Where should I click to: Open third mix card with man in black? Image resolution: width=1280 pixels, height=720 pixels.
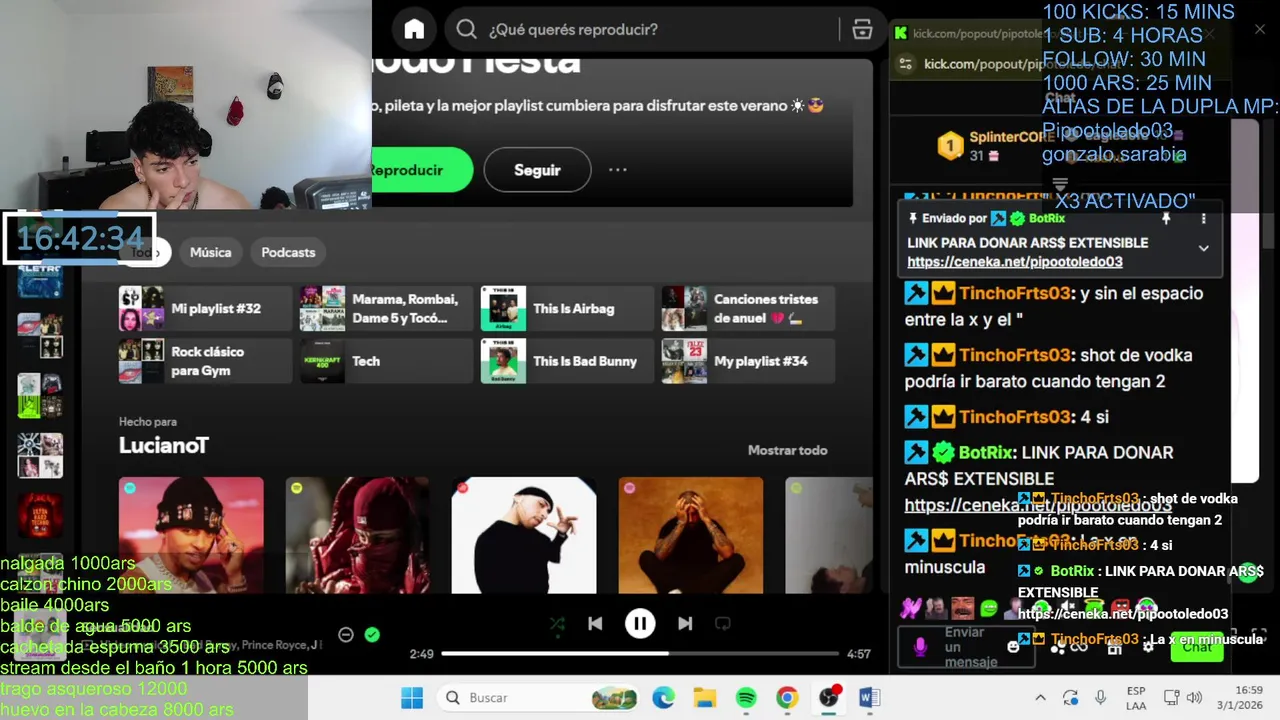click(524, 535)
